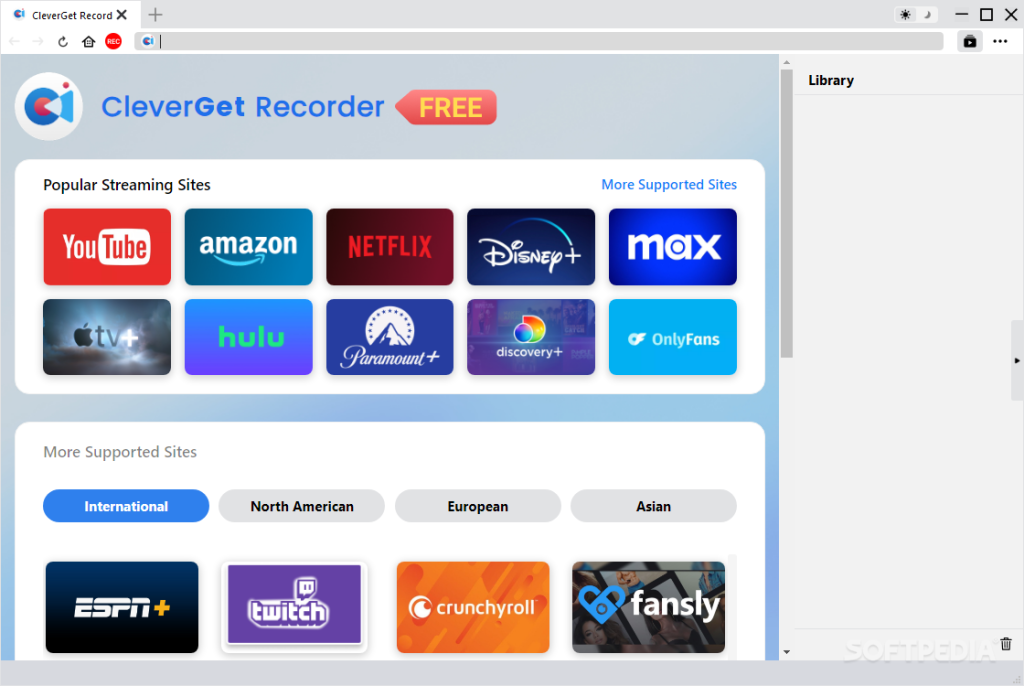Screen dimensions: 1024x686
Task: Collapse the Library panel side arrow
Action: click(x=1017, y=360)
